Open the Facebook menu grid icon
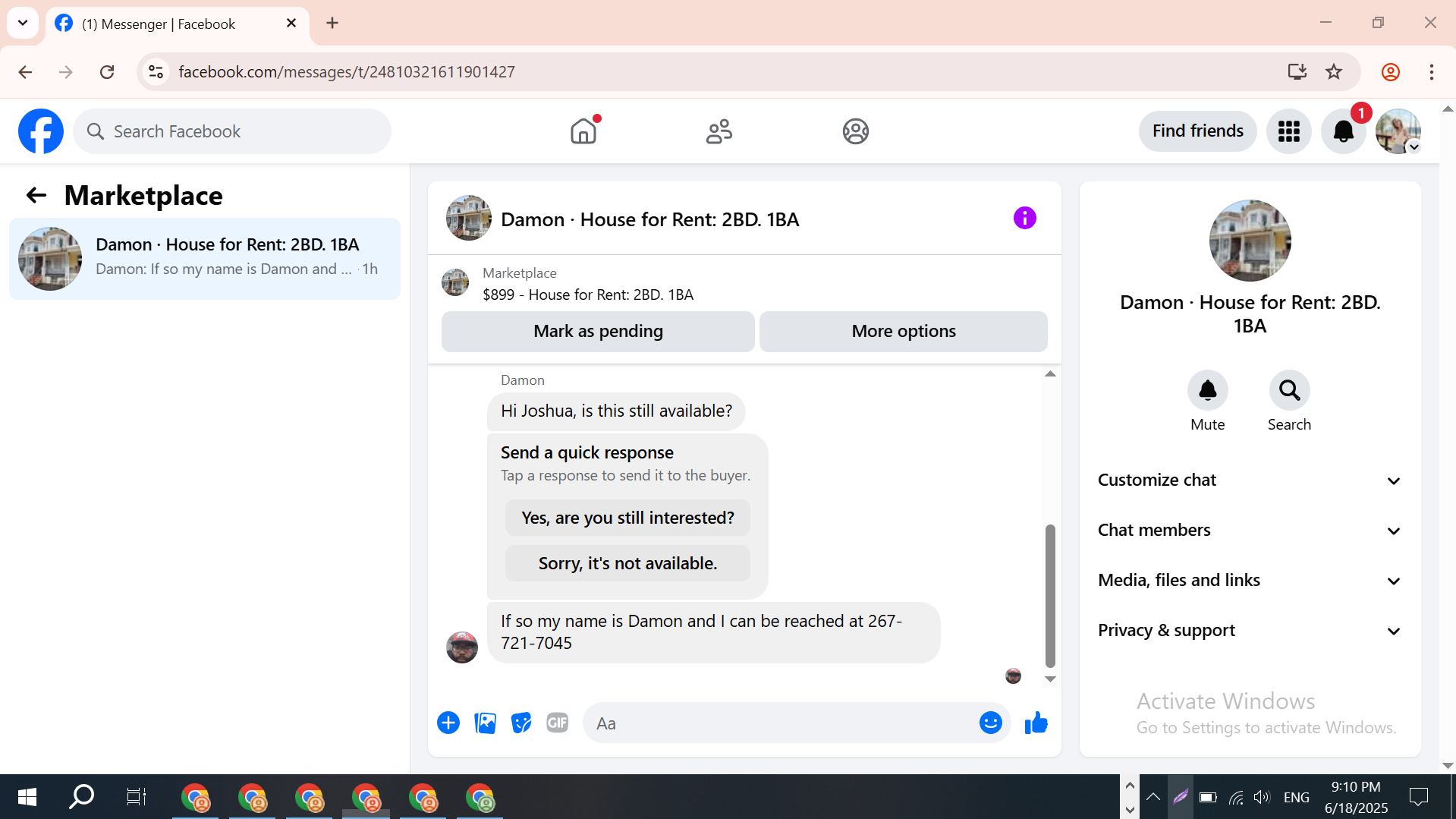Image resolution: width=1456 pixels, height=819 pixels. click(x=1289, y=131)
